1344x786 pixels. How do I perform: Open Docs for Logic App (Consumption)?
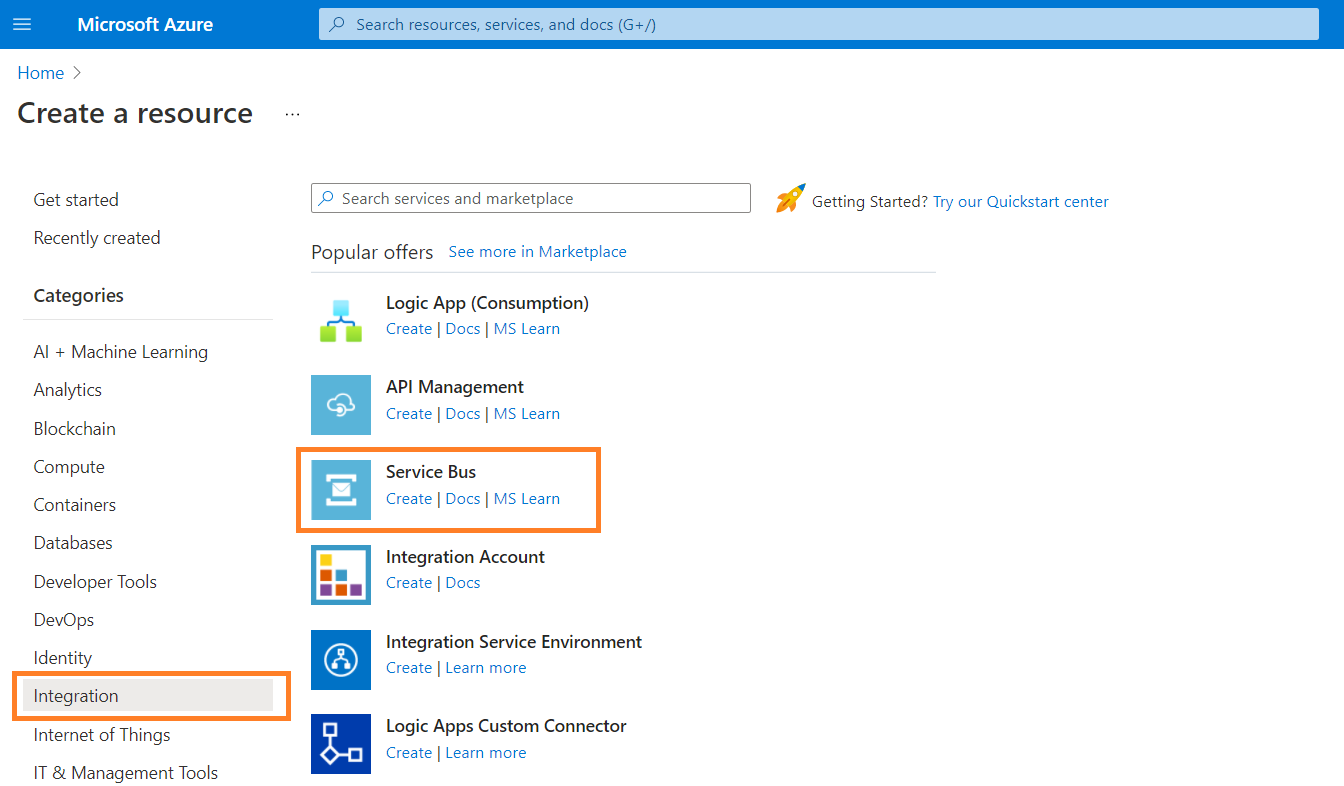pos(463,329)
